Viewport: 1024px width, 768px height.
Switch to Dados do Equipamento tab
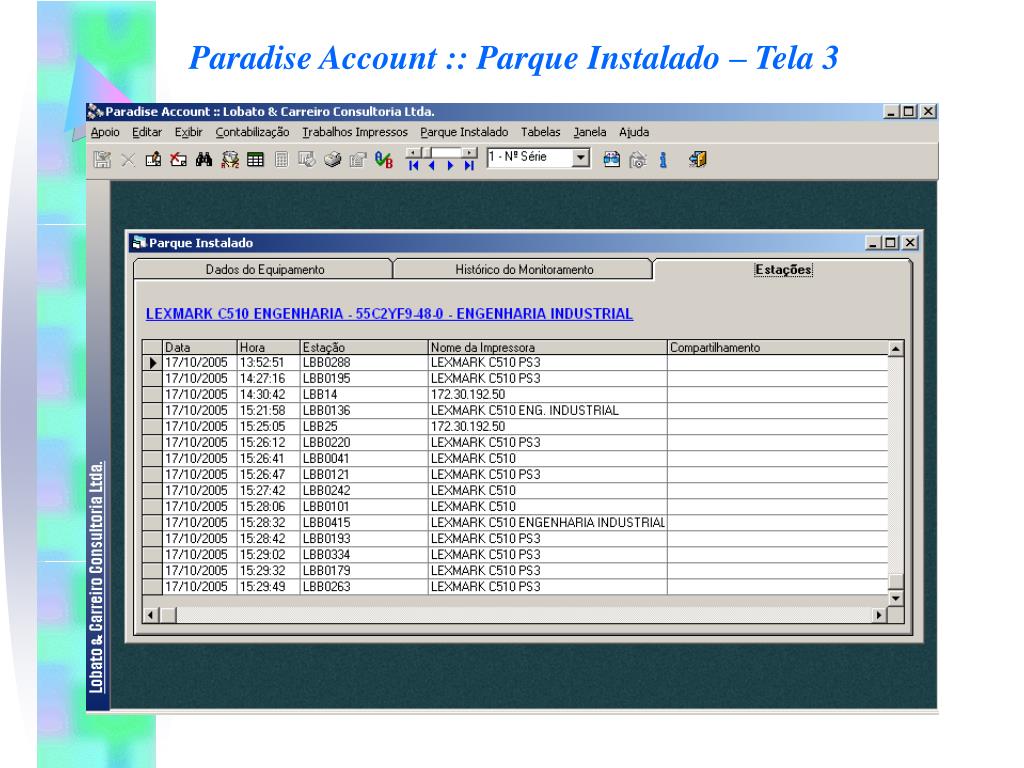[x=264, y=269]
